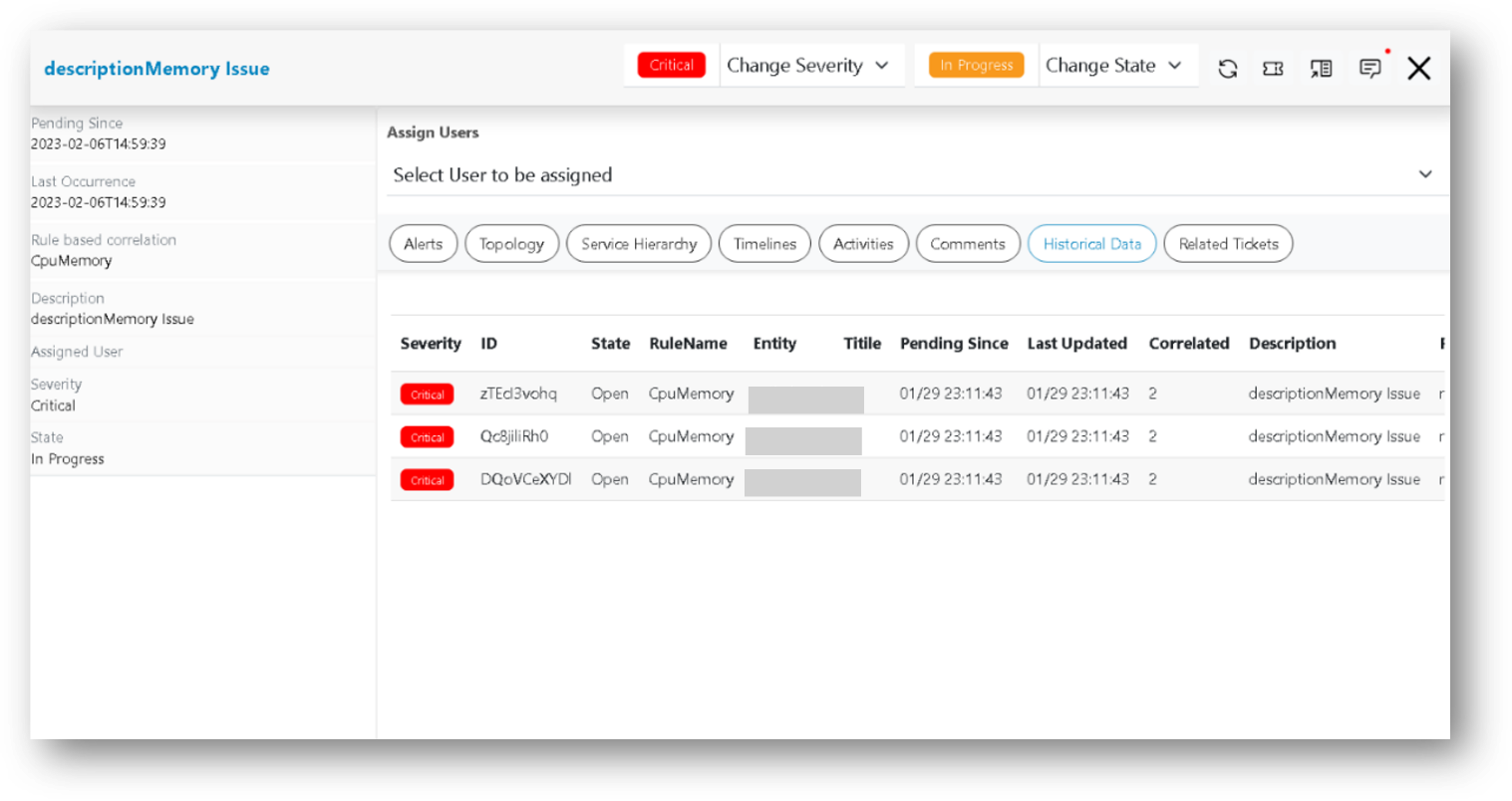Click CpuMemory under Rule based correlation
1512x801 pixels.
point(71,261)
